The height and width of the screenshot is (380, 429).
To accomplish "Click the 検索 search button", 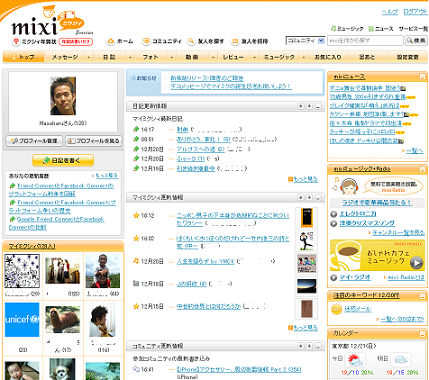I will pos(416,41).
